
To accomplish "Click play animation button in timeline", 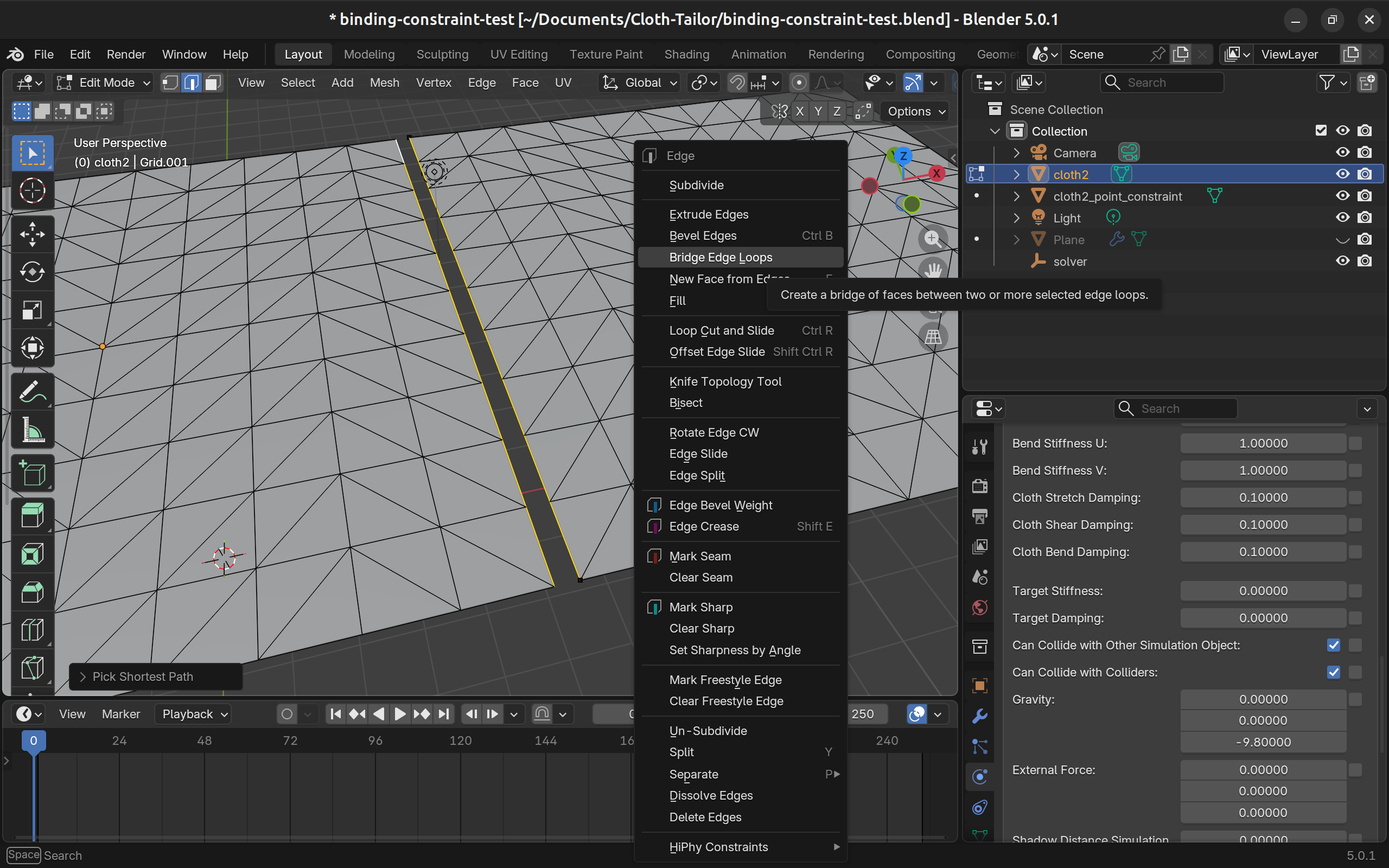I will [400, 713].
